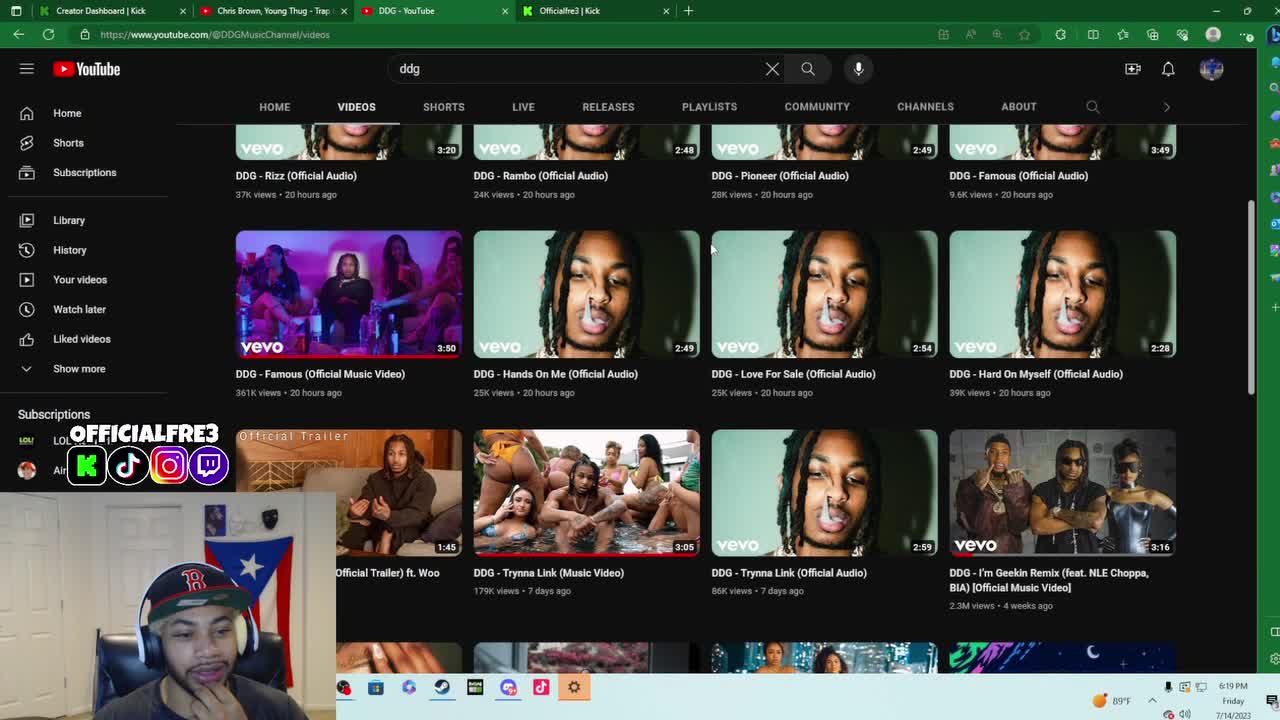Image resolution: width=1280 pixels, height=720 pixels.
Task: Open DDG - Hands On Me (Official Audio) title
Action: [556, 374]
